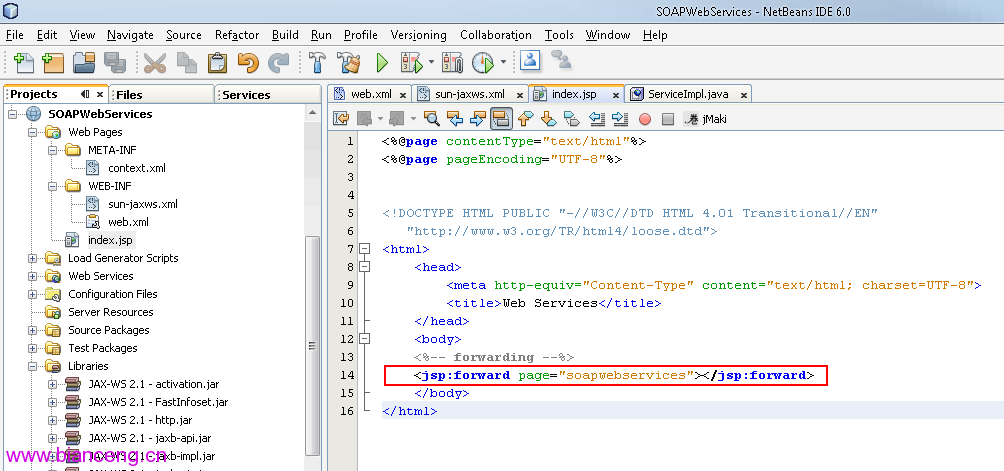Fold the html tag at line 7
Viewport: 1004px width, 471px height.
tap(364, 249)
